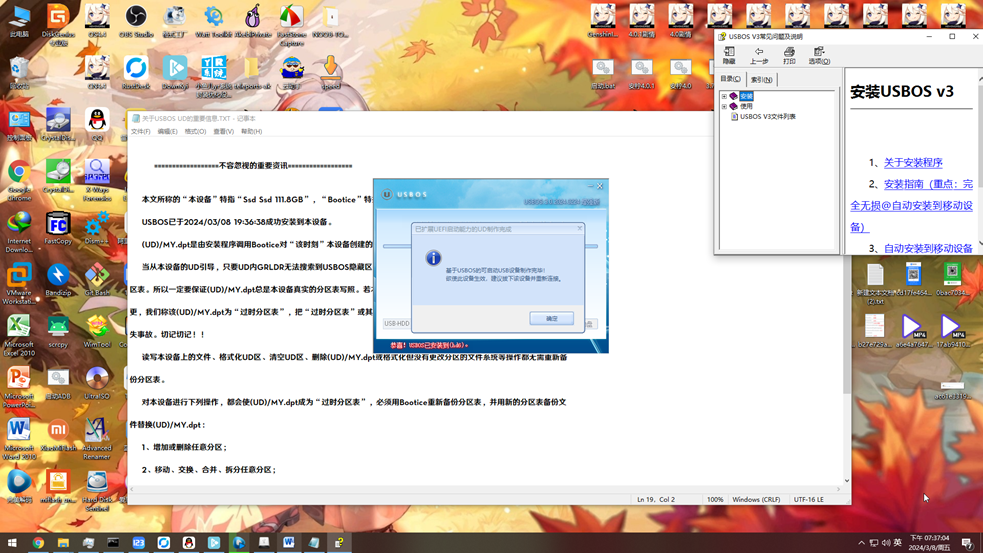Image resolution: width=983 pixels, height=553 pixels.
Task: Select USBOS V3文件列表 in the contents tree
Action: click(767, 116)
